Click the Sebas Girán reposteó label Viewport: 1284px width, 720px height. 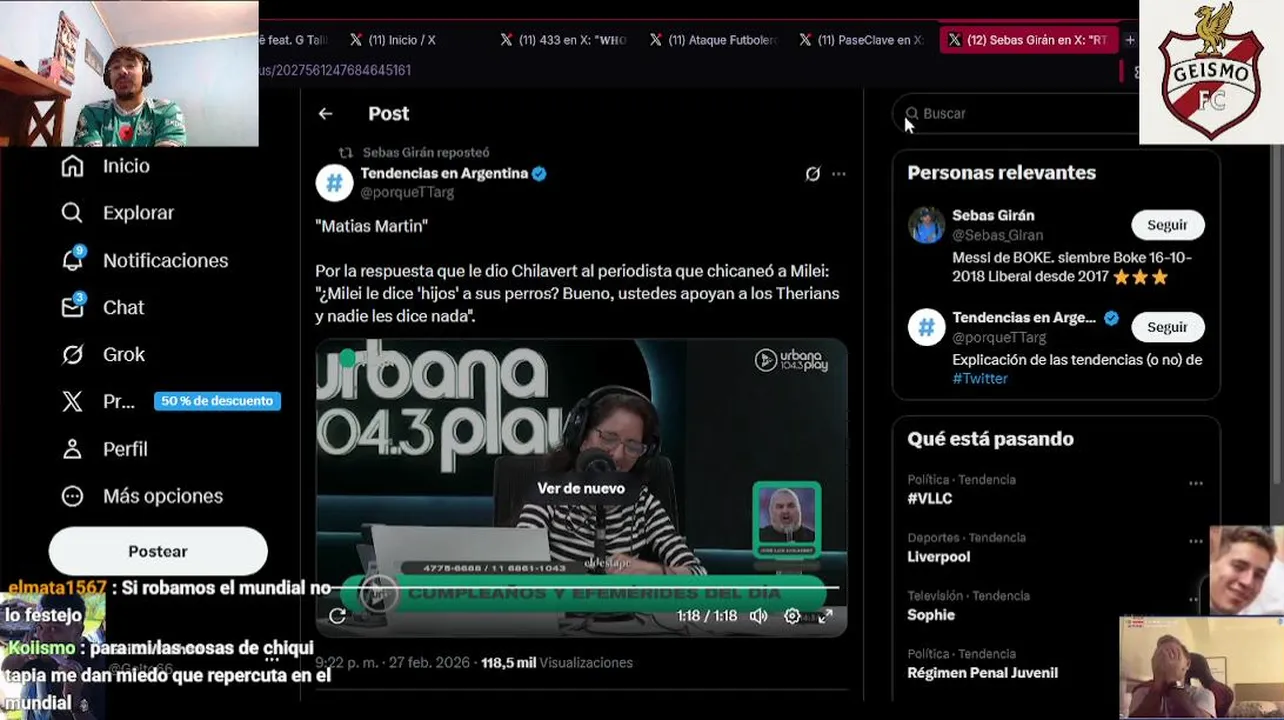426,153
